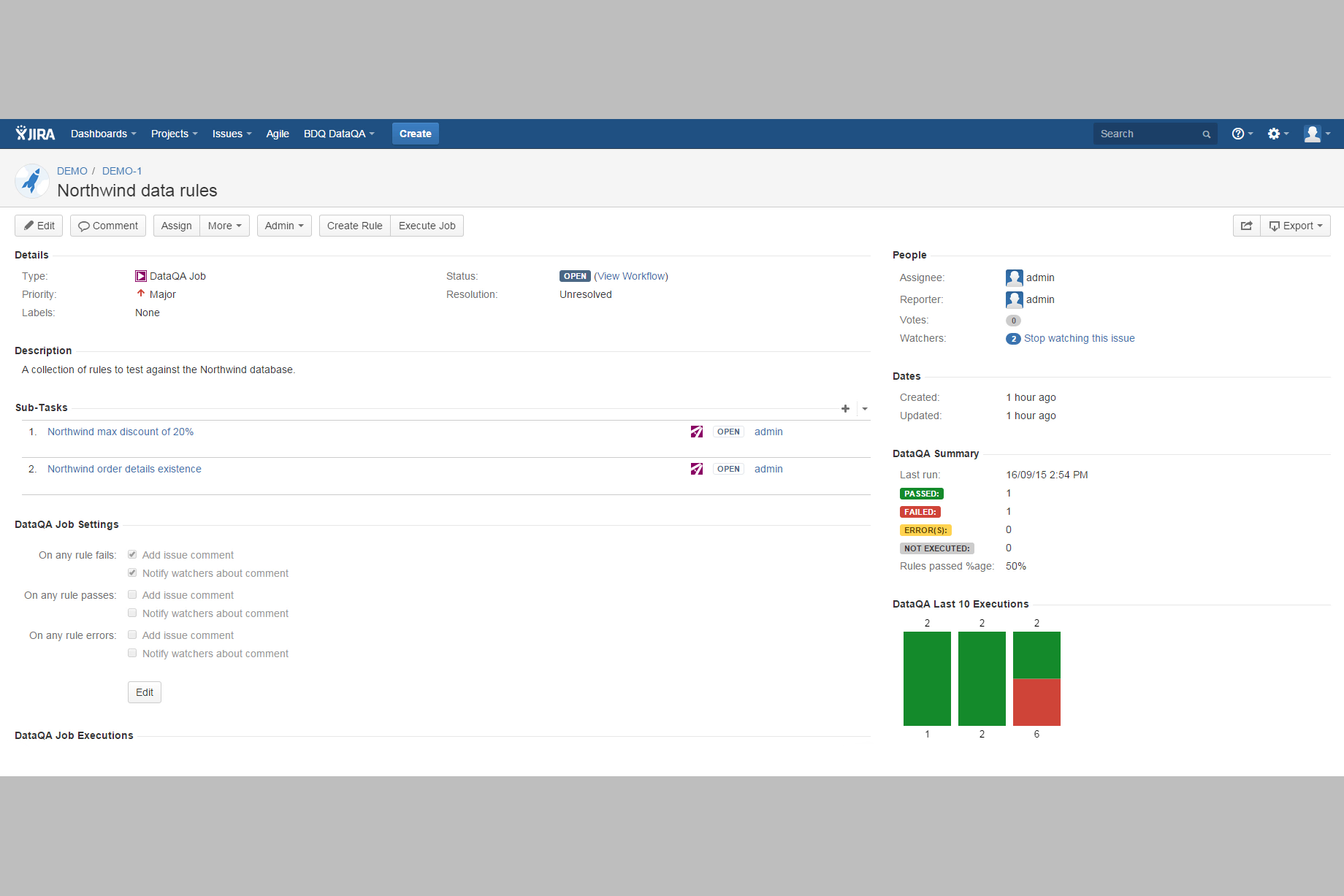
Task: Expand the More actions dropdown
Action: pos(224,226)
